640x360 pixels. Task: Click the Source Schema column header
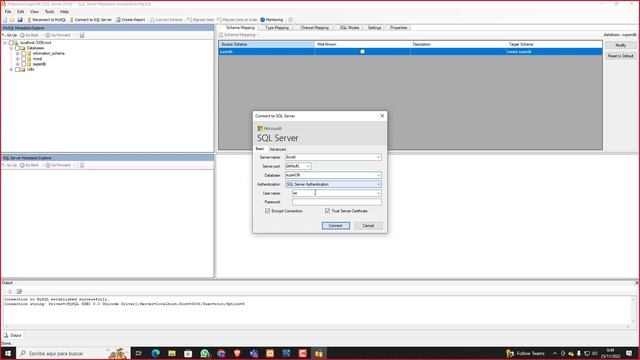[x=267, y=44]
